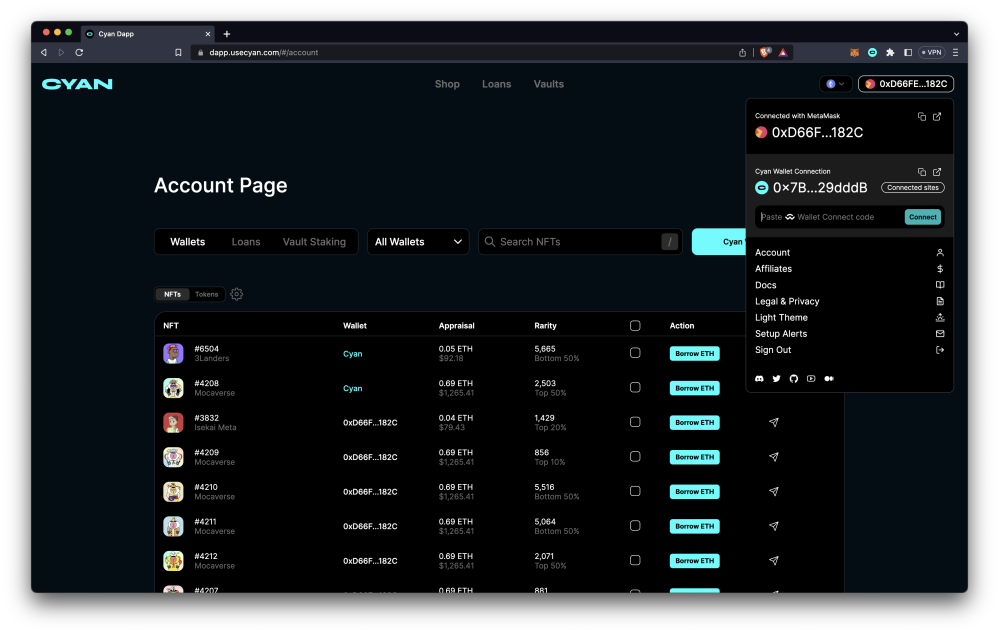Click the YouTube icon in the wallet panel
The height and width of the screenshot is (634, 999).
(811, 378)
